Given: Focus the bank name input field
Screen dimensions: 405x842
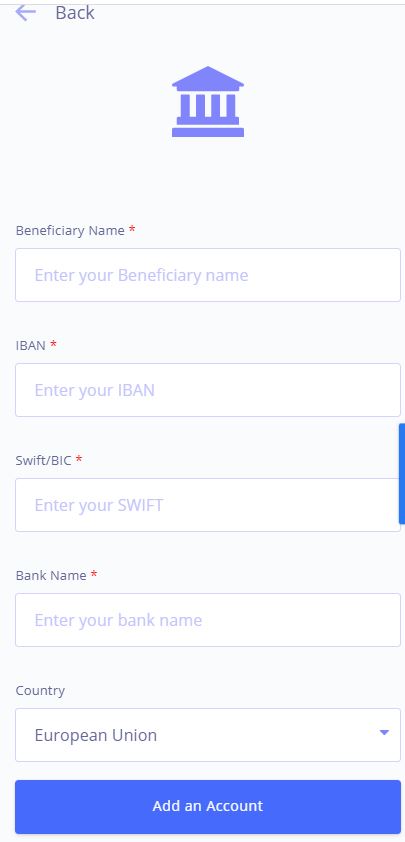Looking at the screenshot, I should tap(208, 620).
